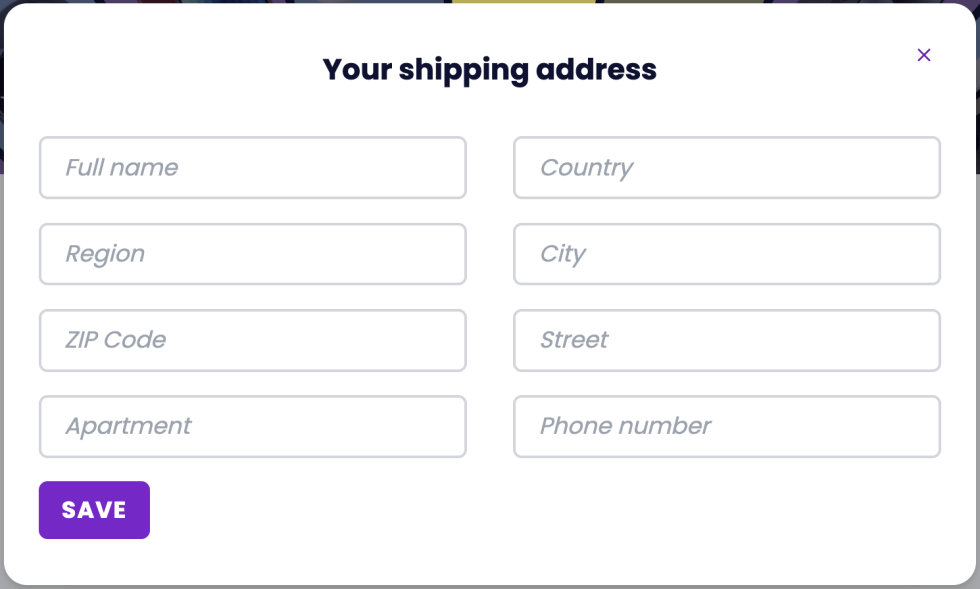Focus the Country text box
Screen dimensions: 980x589
pyautogui.click(x=726, y=168)
